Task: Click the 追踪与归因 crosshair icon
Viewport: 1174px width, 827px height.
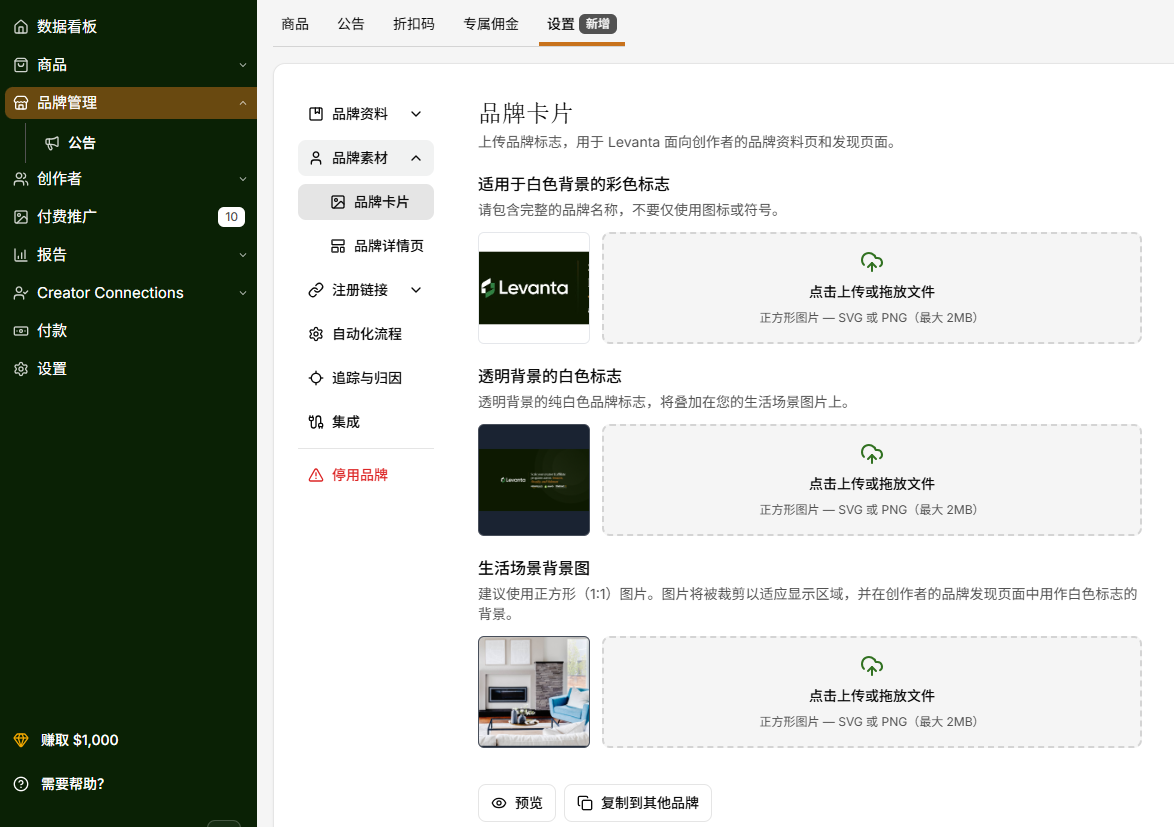Action: [316, 378]
